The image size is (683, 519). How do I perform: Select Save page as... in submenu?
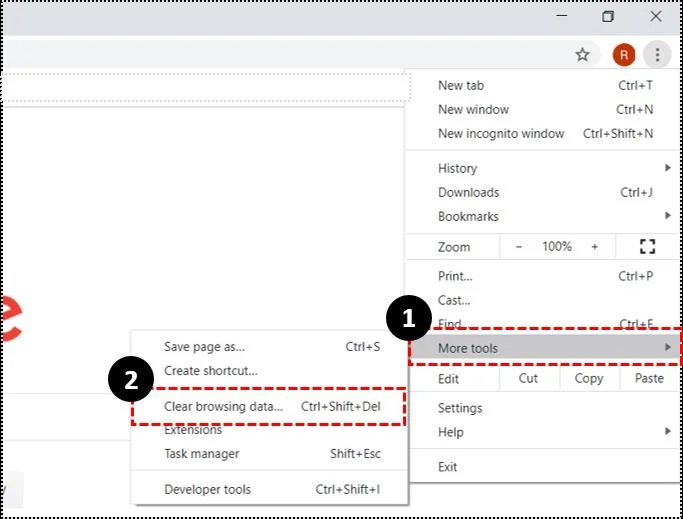(x=270, y=346)
